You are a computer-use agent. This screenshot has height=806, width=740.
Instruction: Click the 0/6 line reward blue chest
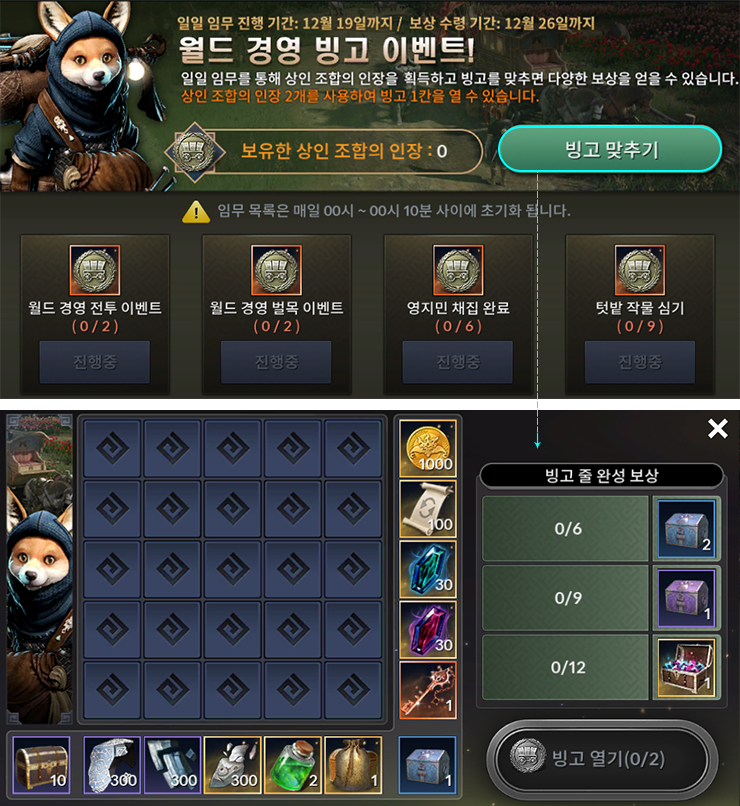687,528
